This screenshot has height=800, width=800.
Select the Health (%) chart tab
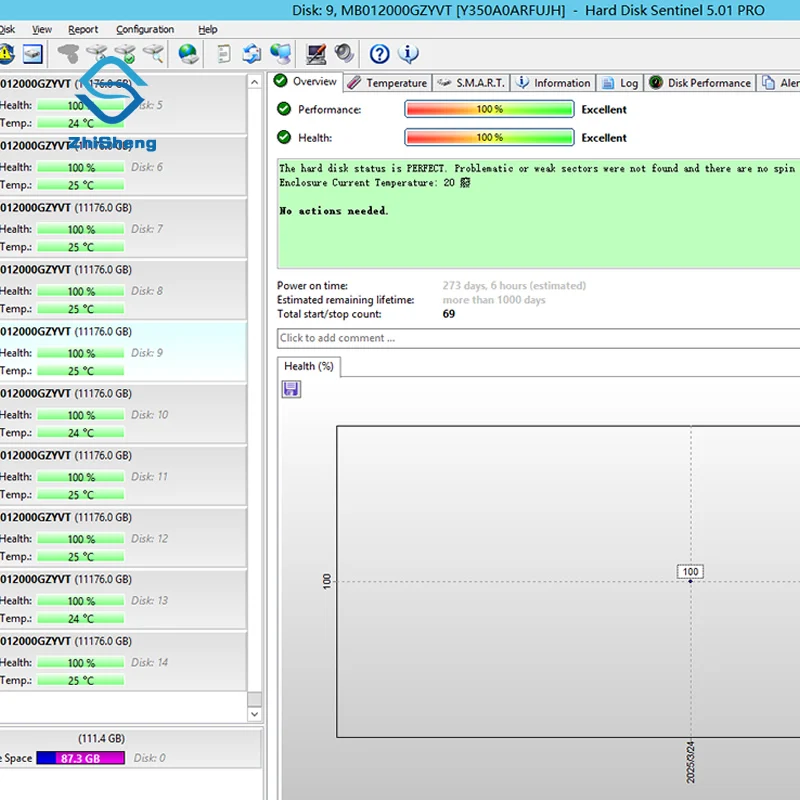pos(309,366)
